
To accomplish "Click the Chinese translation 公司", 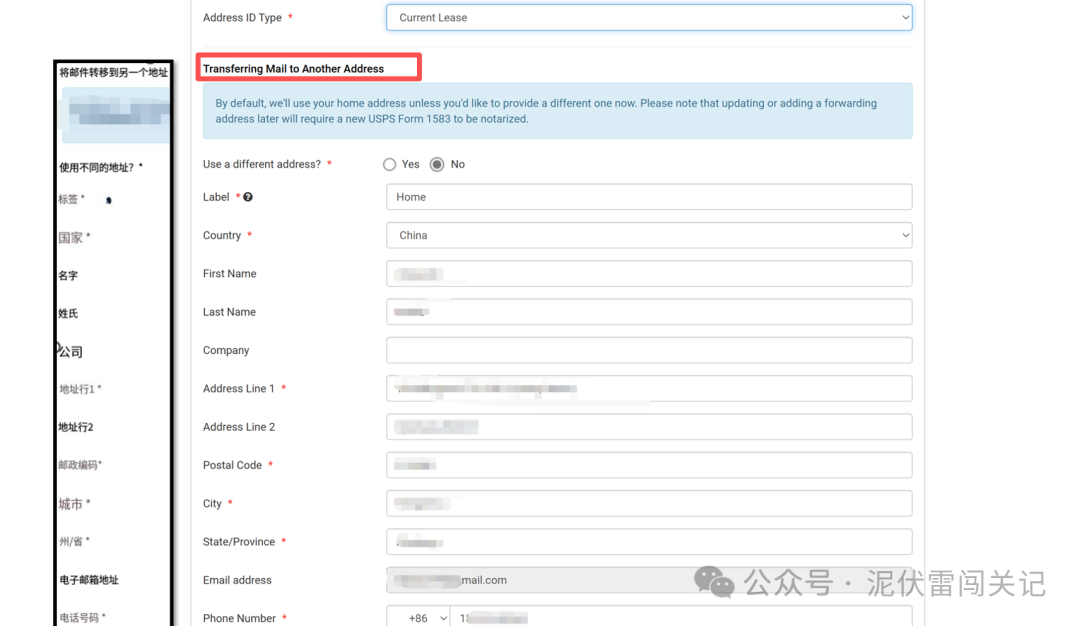I will pos(70,352).
